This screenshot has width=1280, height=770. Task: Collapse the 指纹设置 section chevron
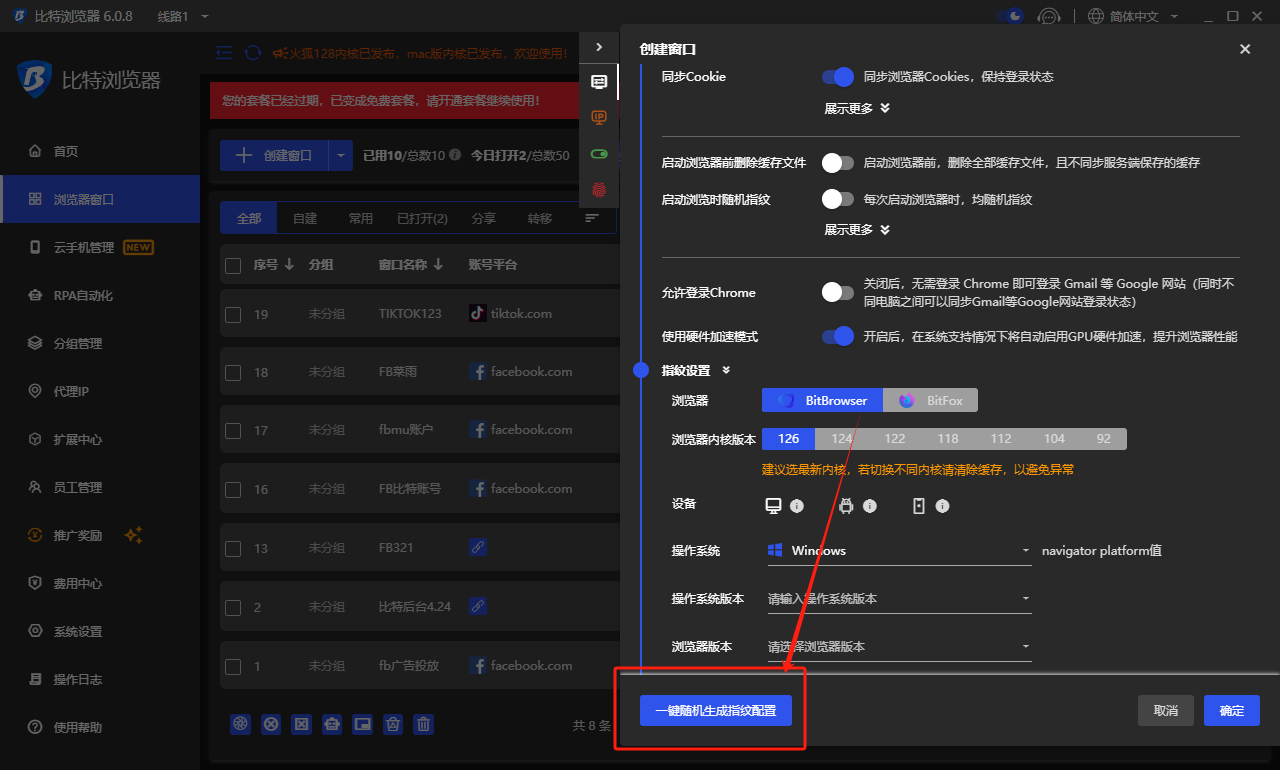tap(726, 370)
